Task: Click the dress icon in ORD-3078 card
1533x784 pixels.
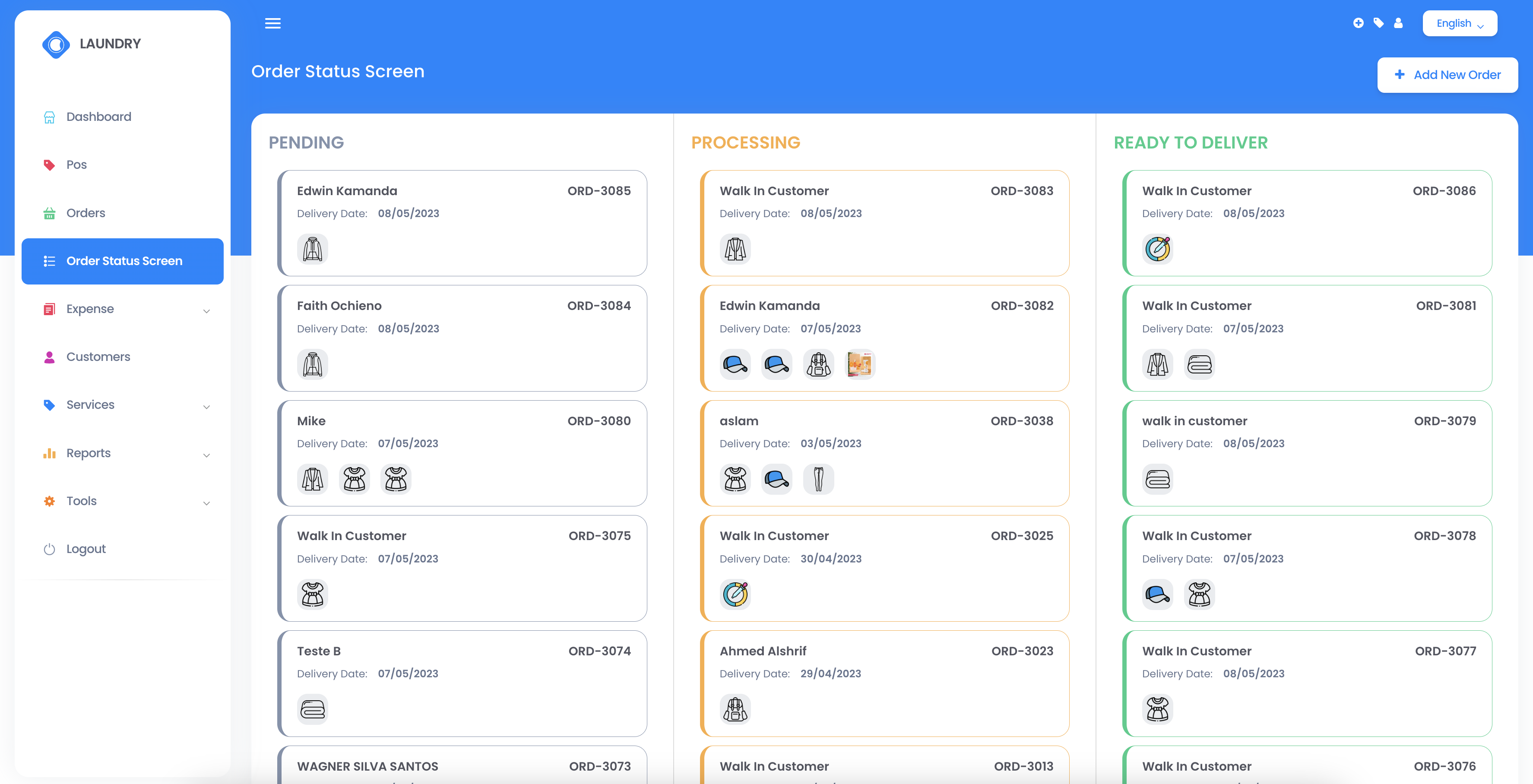Action: point(1199,594)
